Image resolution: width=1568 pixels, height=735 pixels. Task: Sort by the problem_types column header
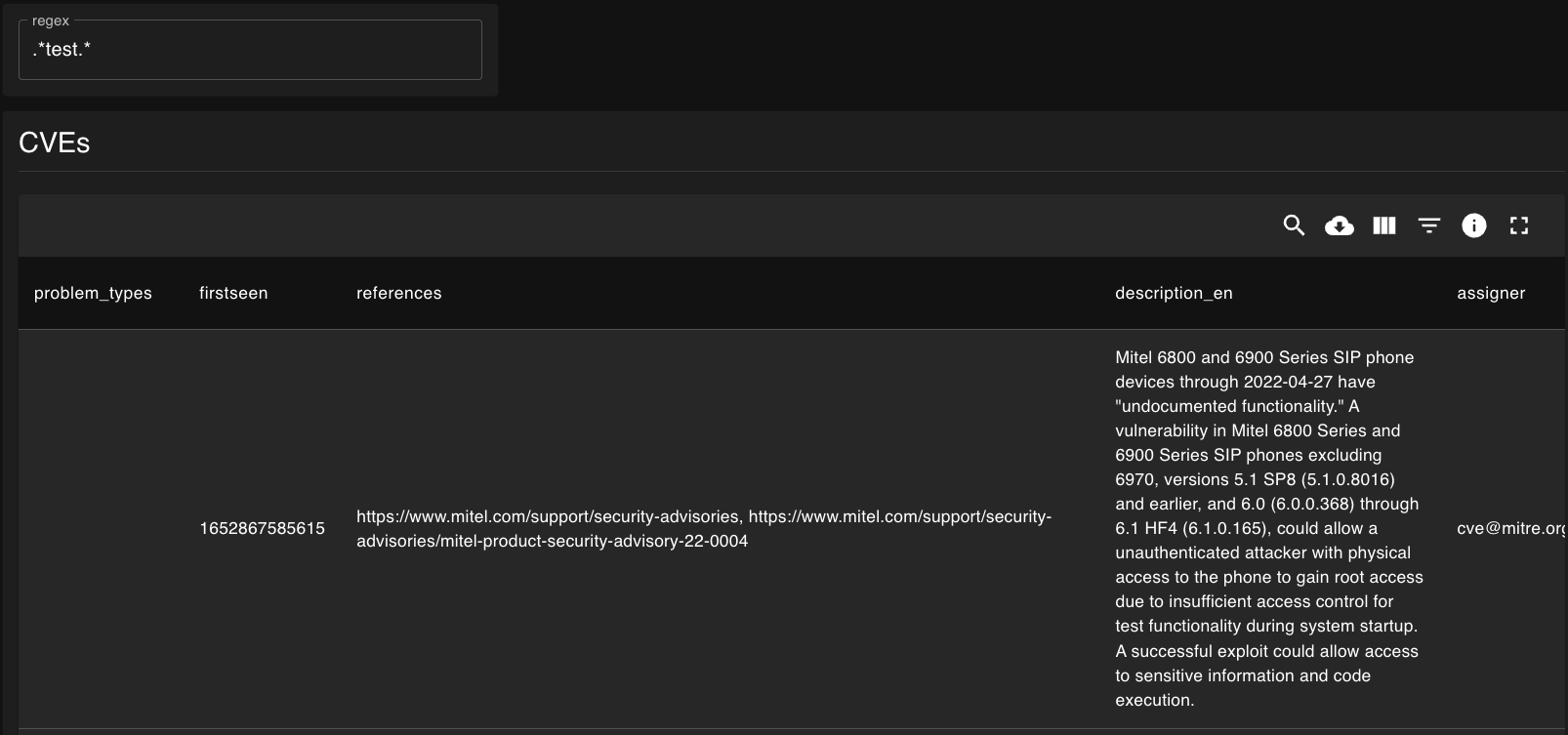[x=93, y=293]
